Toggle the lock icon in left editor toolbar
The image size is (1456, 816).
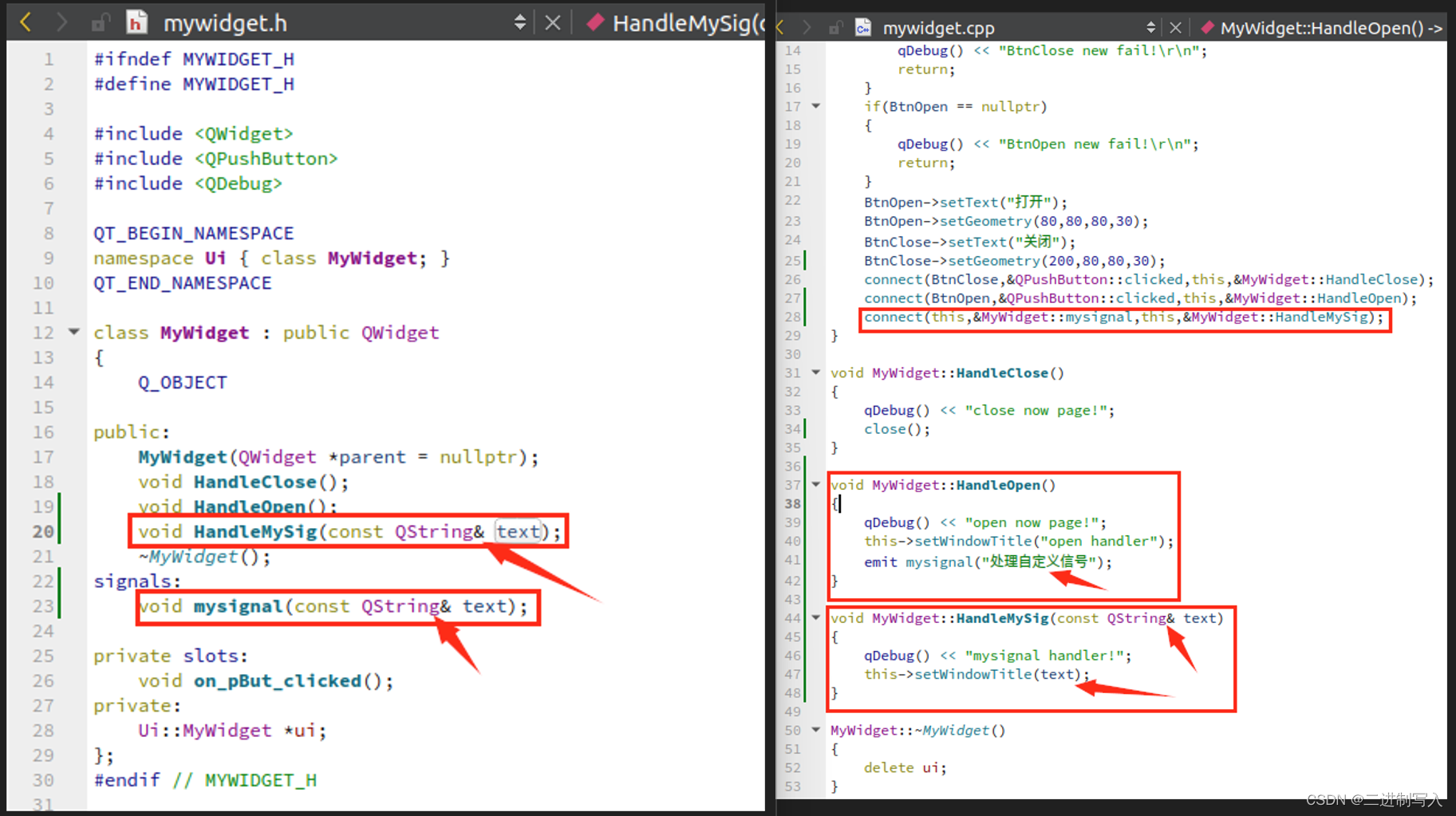coord(100,23)
